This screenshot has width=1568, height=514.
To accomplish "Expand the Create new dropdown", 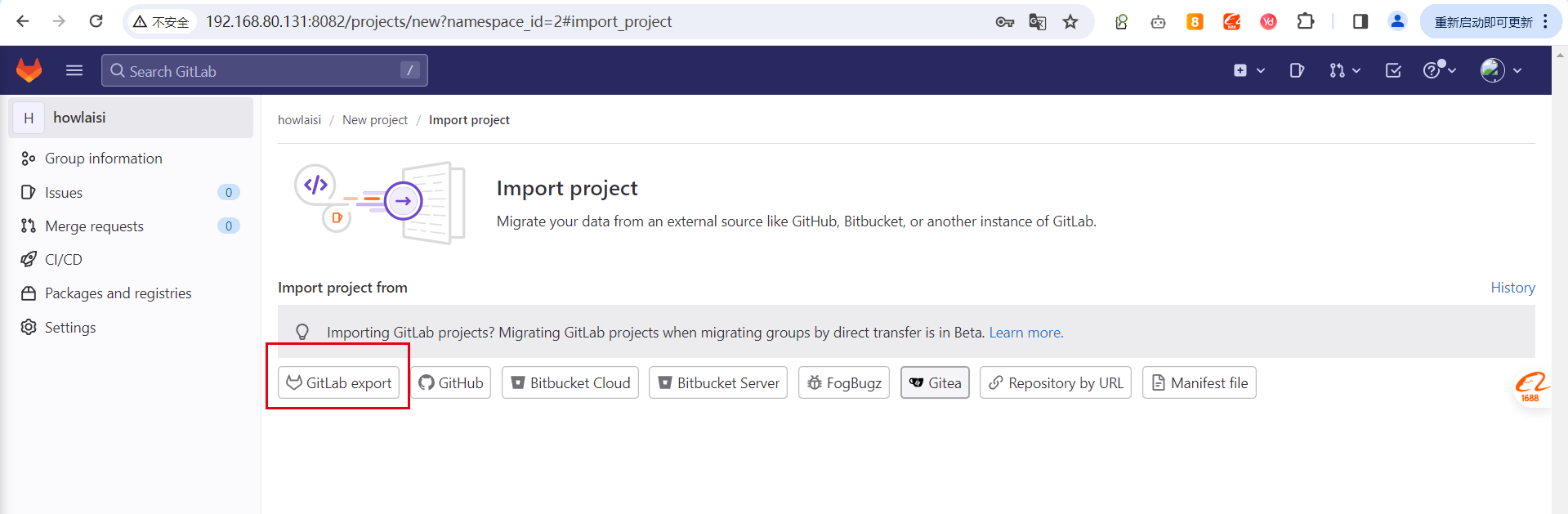I will click(x=1249, y=70).
